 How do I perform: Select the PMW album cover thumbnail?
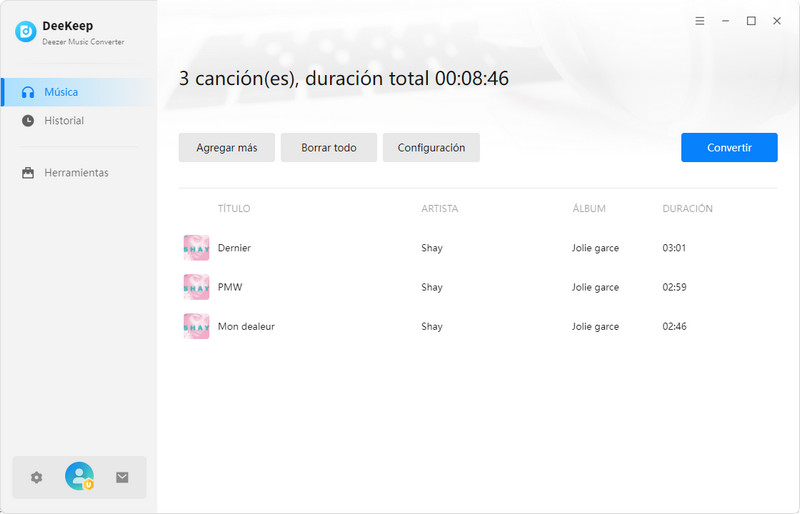(196, 287)
